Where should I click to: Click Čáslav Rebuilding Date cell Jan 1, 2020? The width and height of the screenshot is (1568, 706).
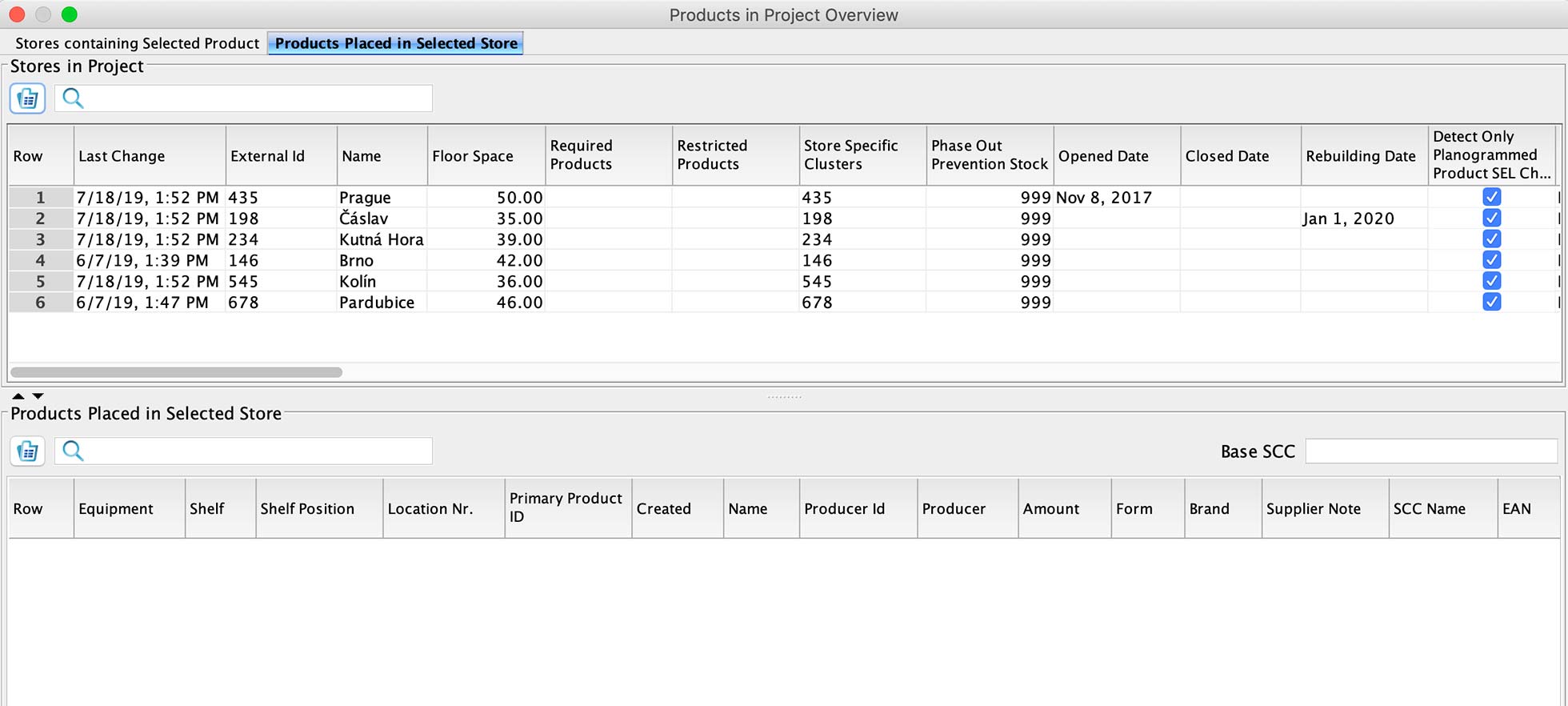1349,219
